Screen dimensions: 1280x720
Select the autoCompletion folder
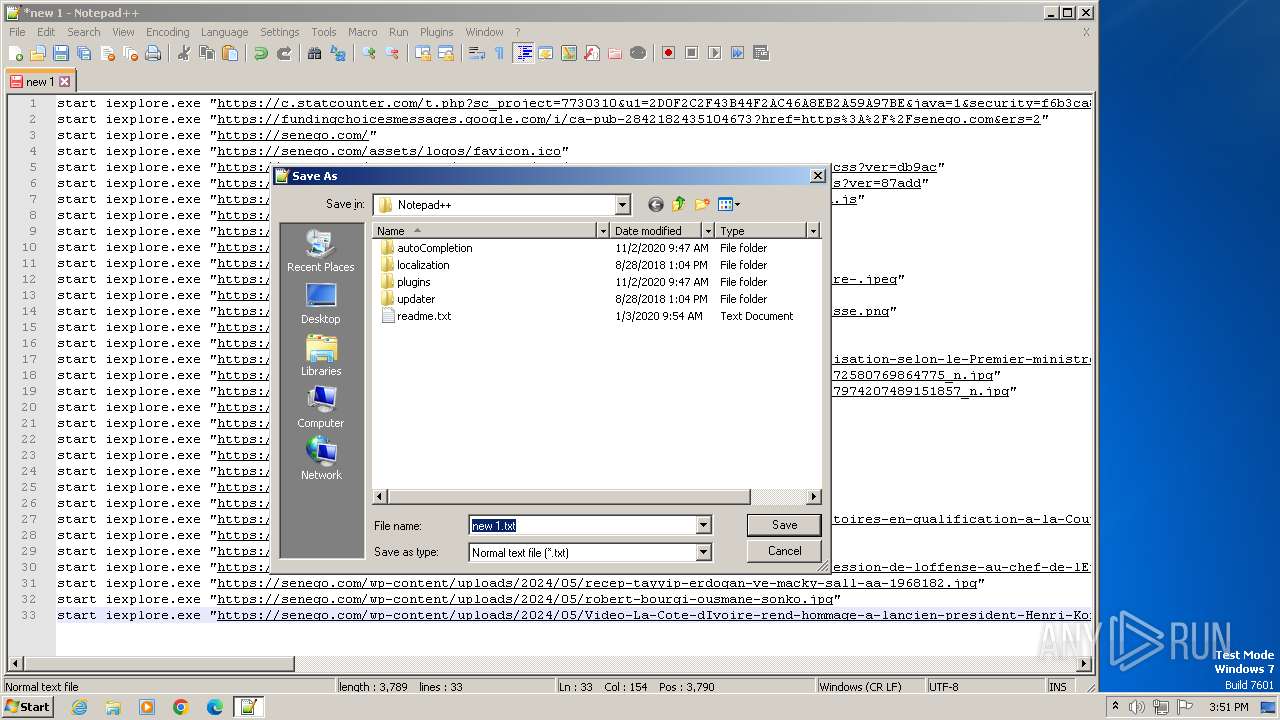click(426, 248)
